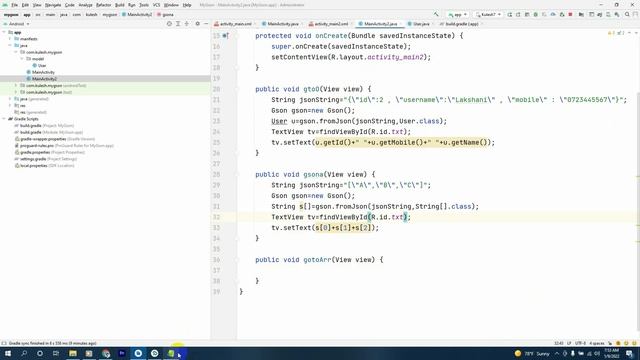Collapse the java folder node

(10, 46)
